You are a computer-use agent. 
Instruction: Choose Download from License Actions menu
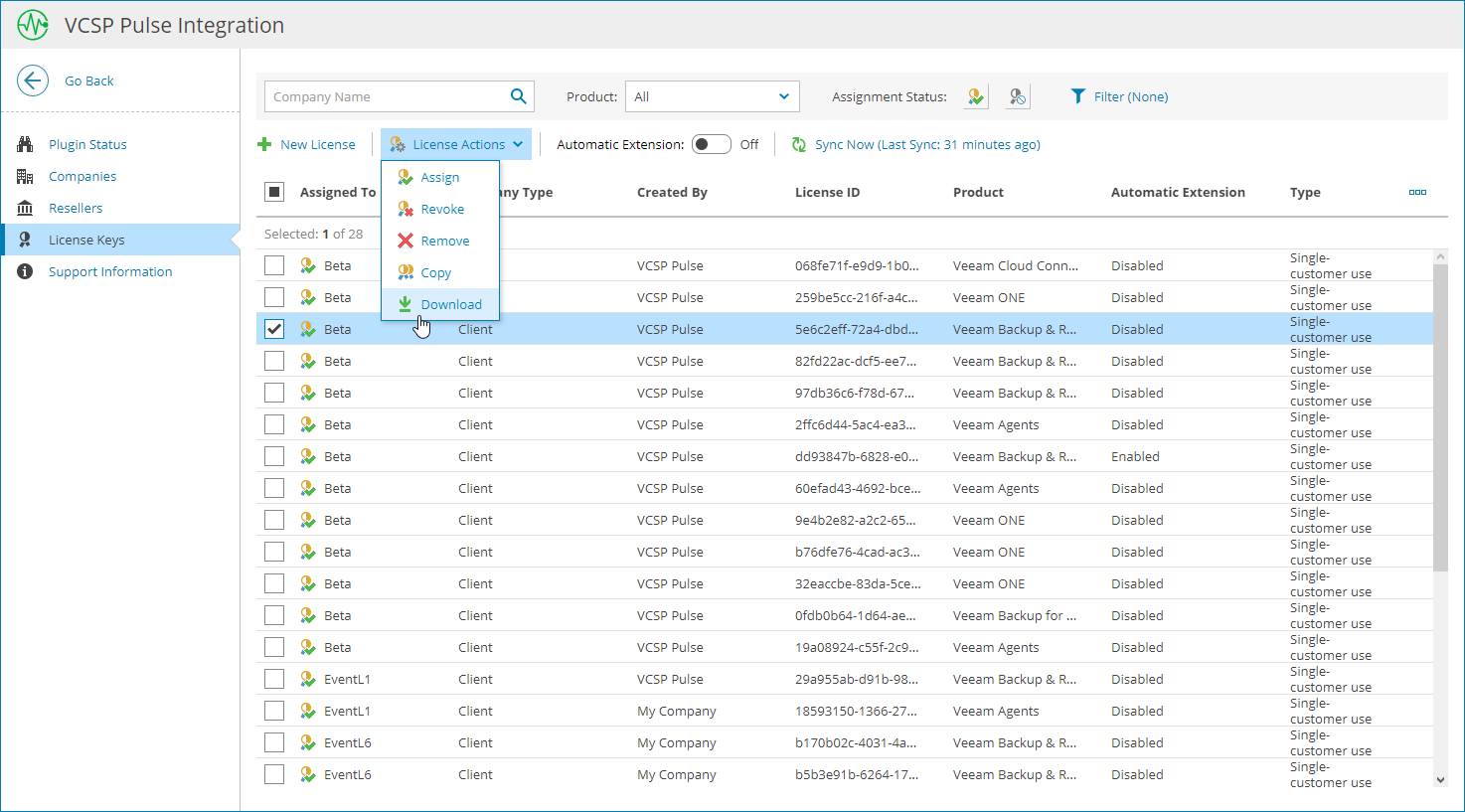[x=450, y=304]
